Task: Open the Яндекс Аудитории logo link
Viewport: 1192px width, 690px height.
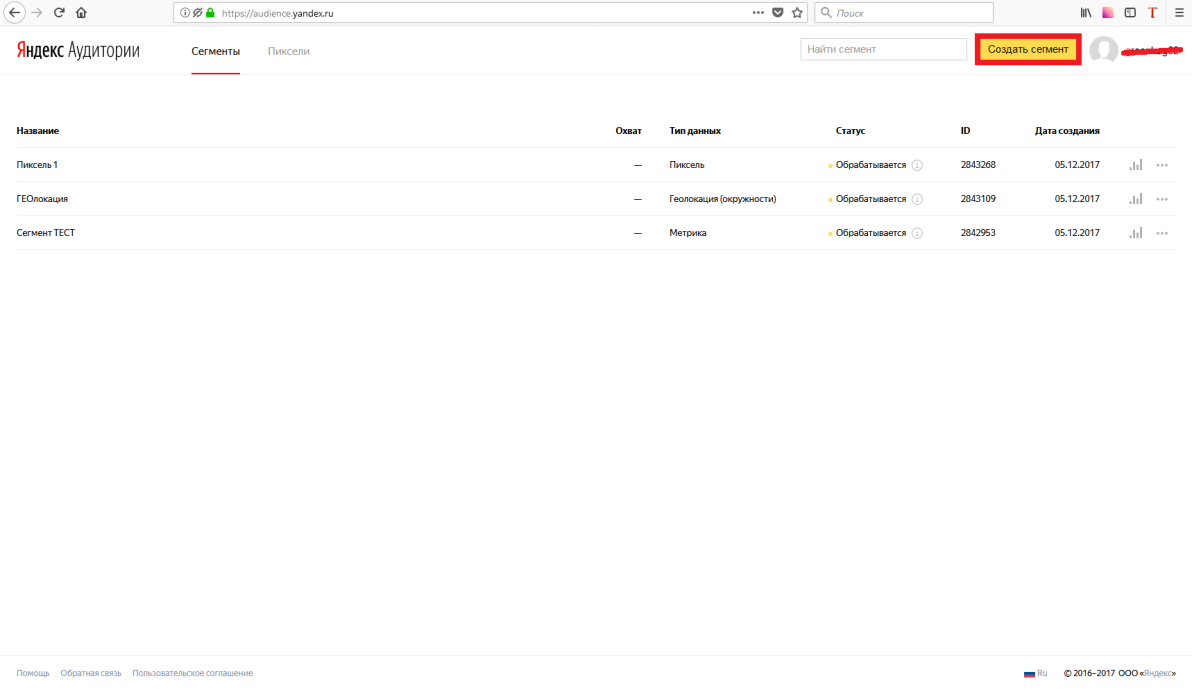Action: click(78, 50)
